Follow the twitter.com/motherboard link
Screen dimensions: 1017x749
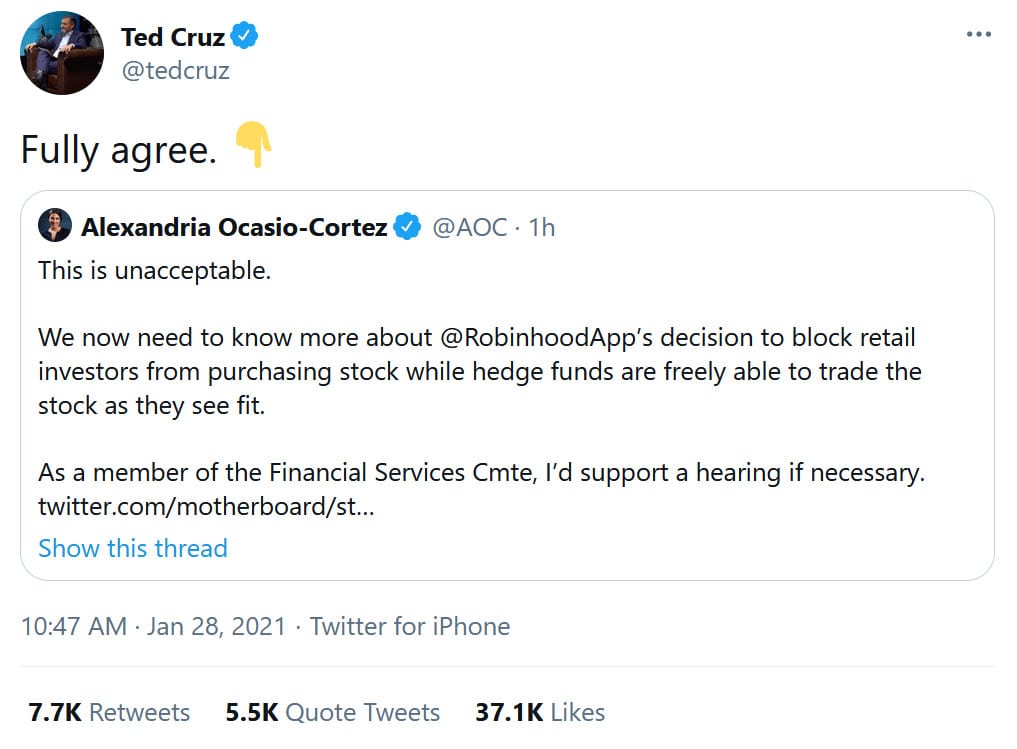click(x=206, y=506)
